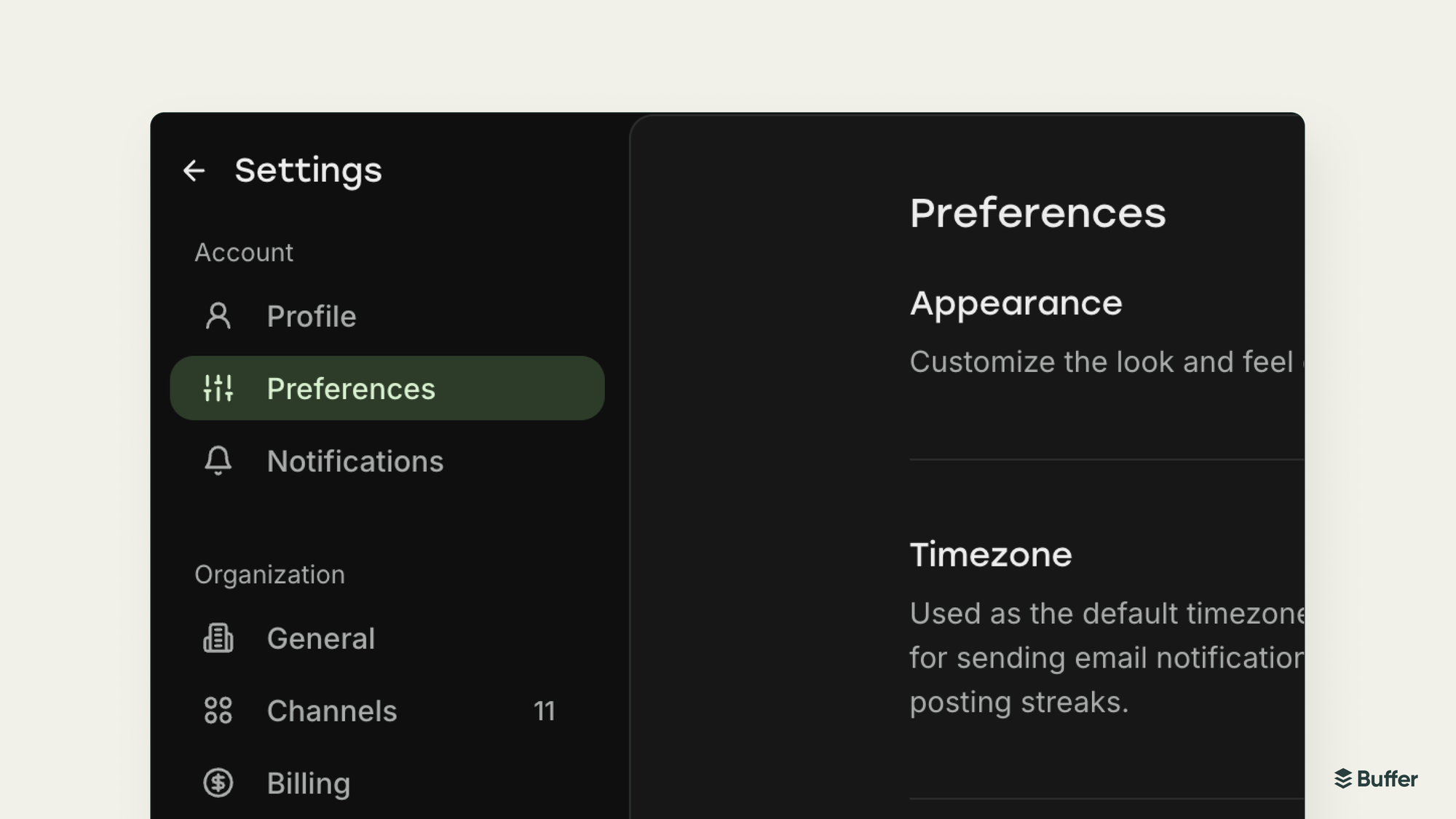Screen dimensions: 1456x819
Task: Click the Organization section label
Action: pos(269,575)
